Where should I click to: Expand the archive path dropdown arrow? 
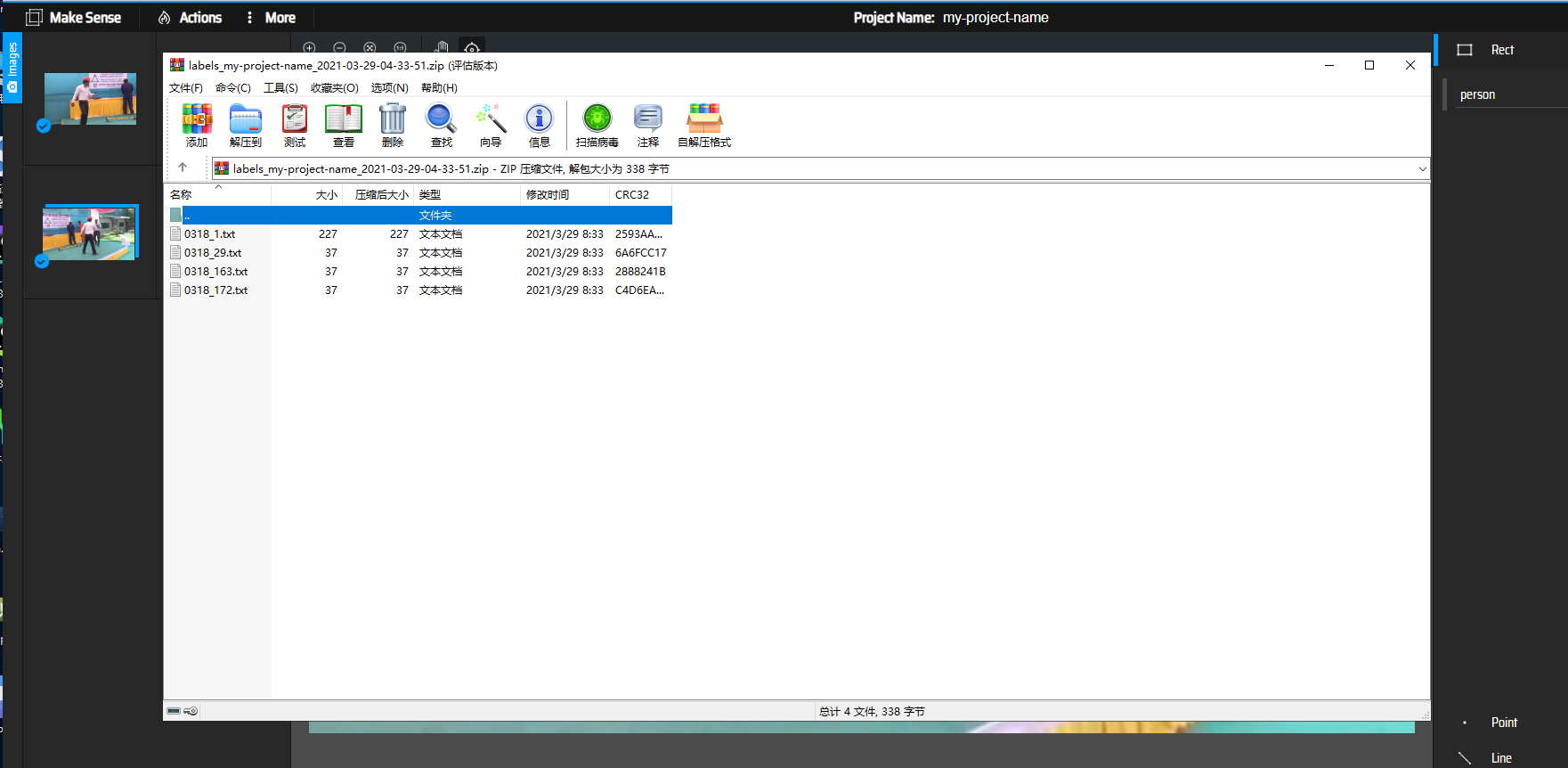(1422, 169)
